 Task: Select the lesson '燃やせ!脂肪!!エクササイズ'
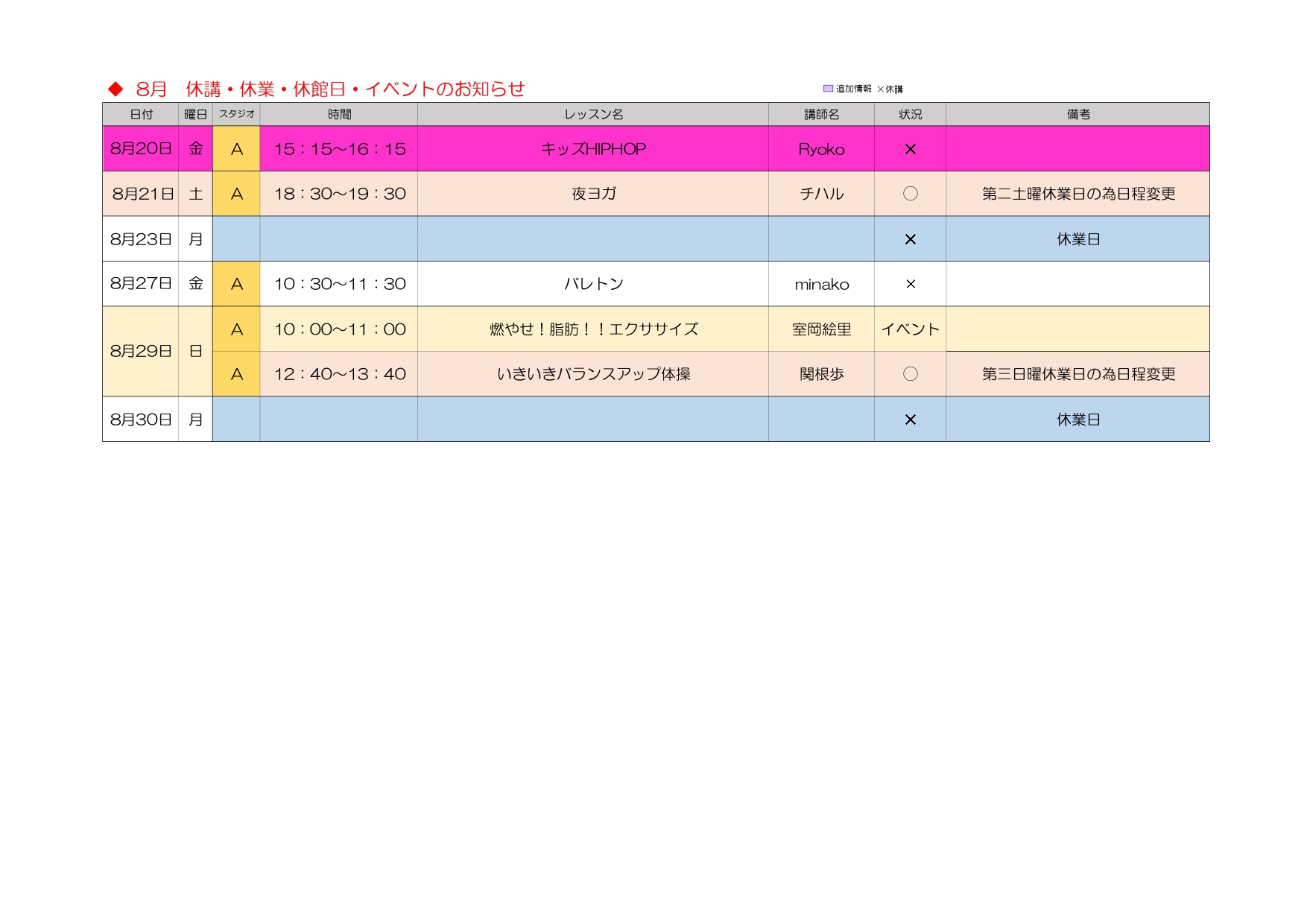tap(593, 329)
